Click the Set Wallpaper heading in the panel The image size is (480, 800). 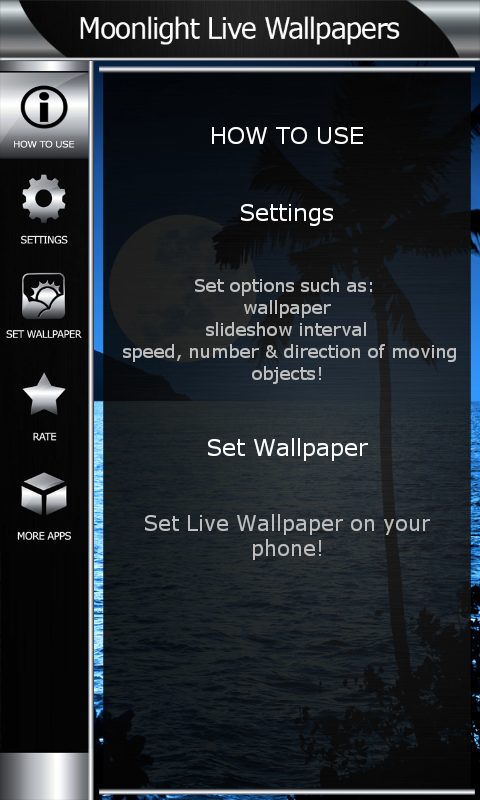(287, 448)
